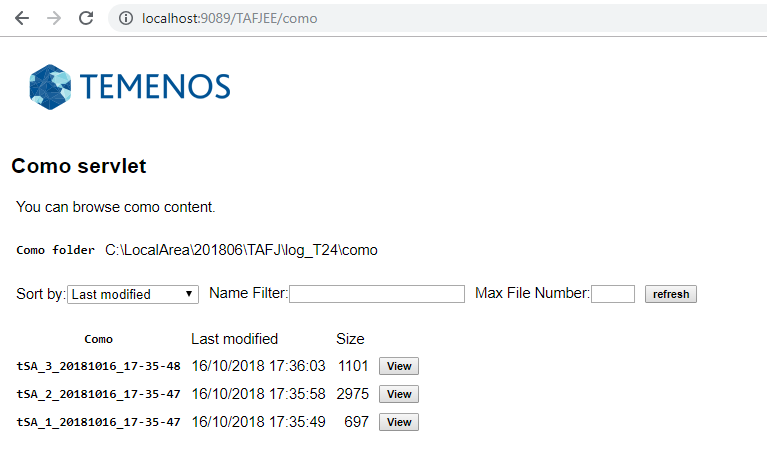Reload the page with the browser refresh icon

click(x=86, y=18)
